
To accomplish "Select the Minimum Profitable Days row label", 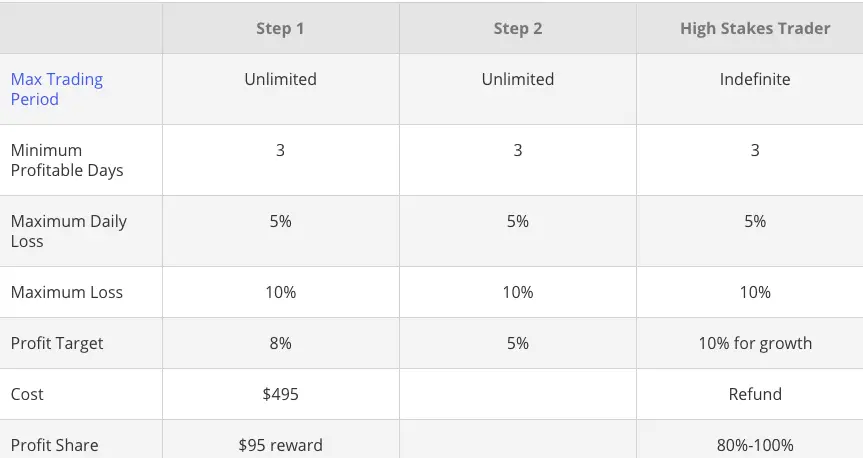I will (67, 160).
